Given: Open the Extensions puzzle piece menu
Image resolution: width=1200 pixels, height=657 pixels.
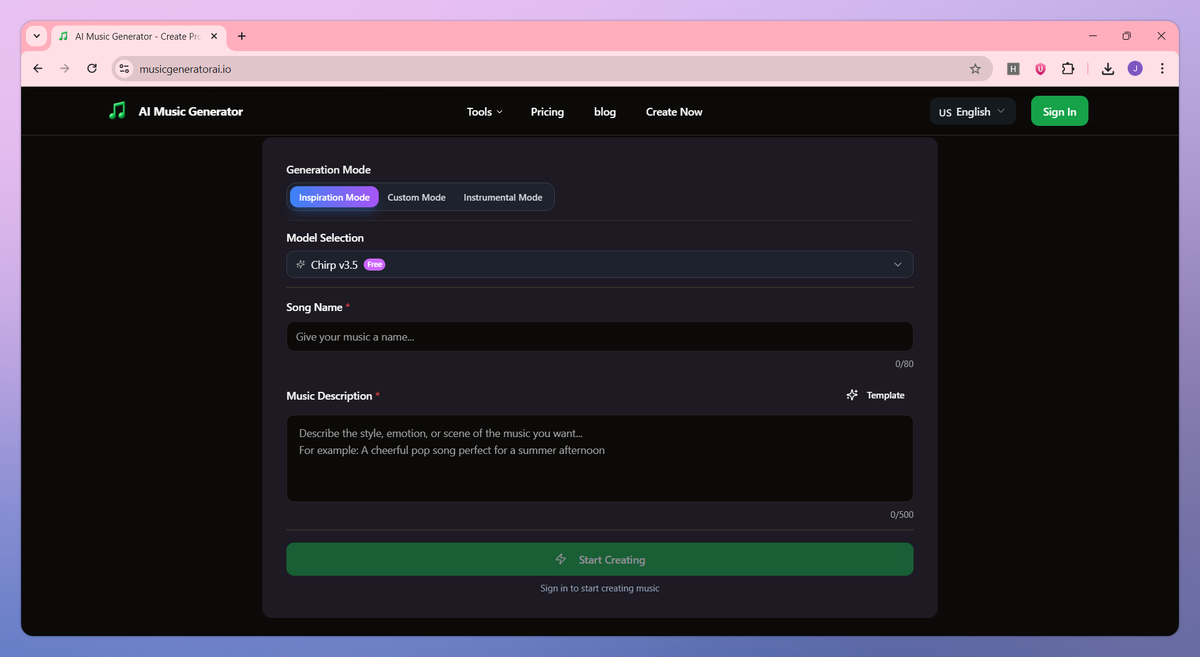Looking at the screenshot, I should pos(1067,69).
